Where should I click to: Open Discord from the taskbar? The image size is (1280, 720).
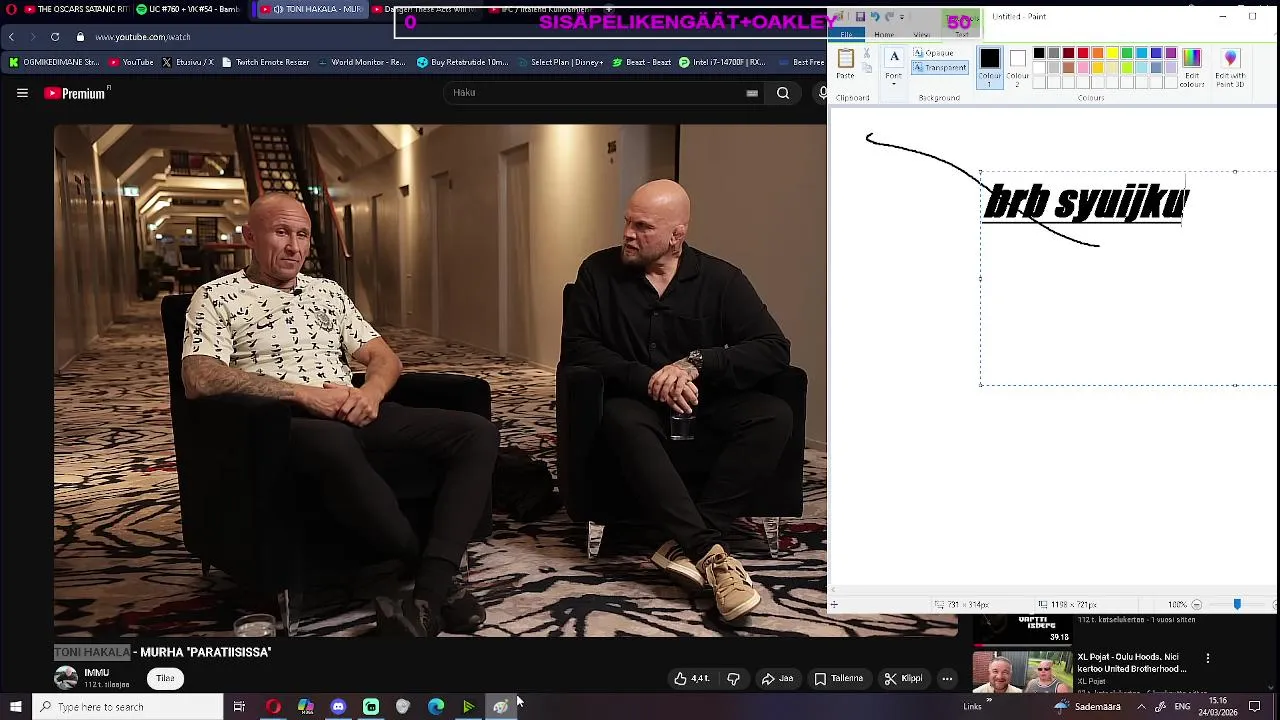click(x=338, y=707)
